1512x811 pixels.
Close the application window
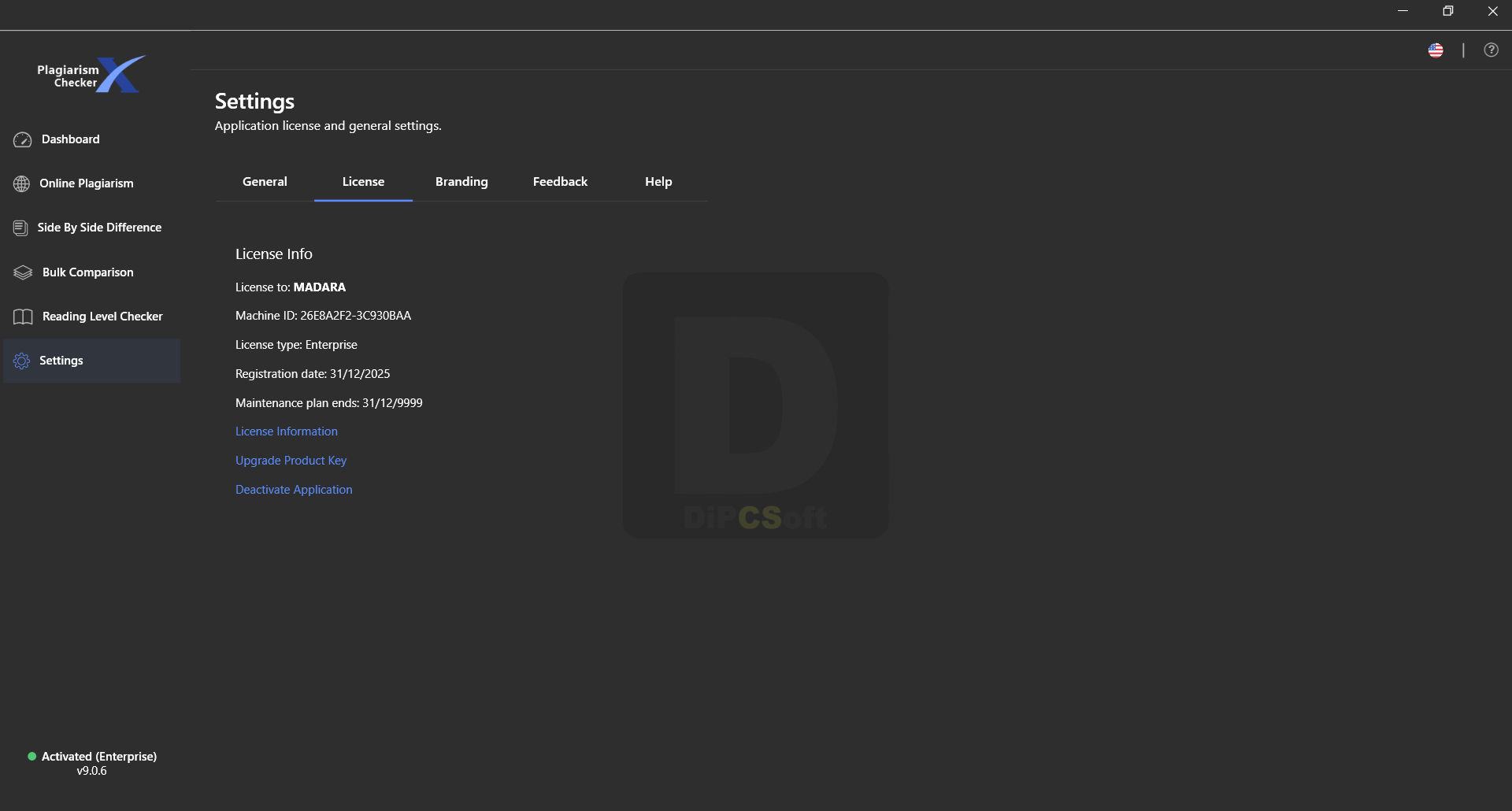[x=1492, y=11]
